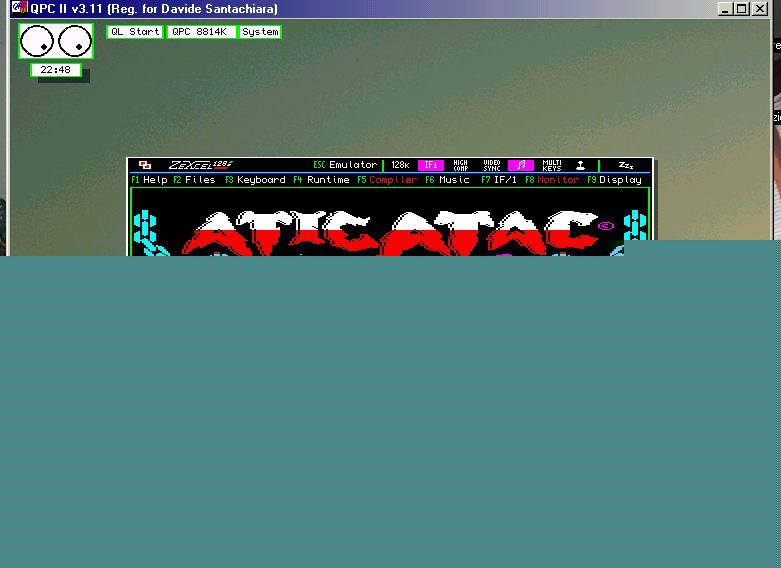Click the Zzz sleep icon

[626, 165]
